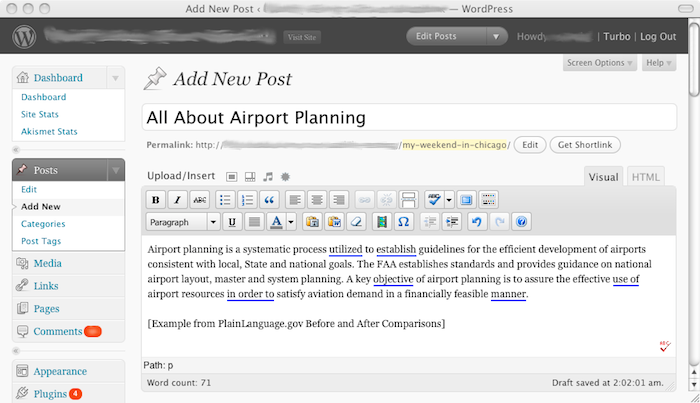Viewport: 700px width, 403px height.
Task: Add an image via Upload/Insert
Action: tap(231, 177)
